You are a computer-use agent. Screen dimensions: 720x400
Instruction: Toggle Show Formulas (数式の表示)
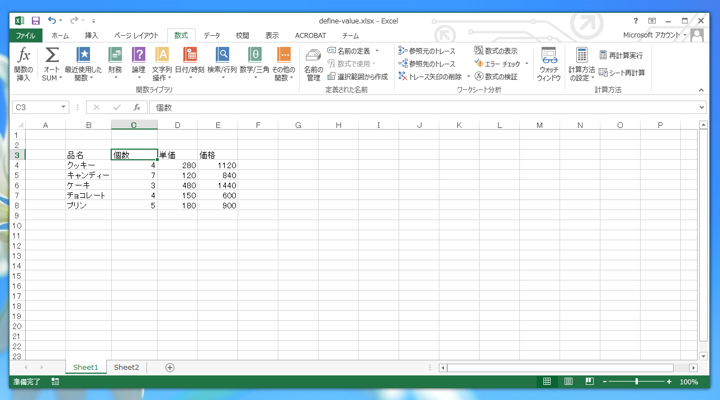click(x=496, y=51)
